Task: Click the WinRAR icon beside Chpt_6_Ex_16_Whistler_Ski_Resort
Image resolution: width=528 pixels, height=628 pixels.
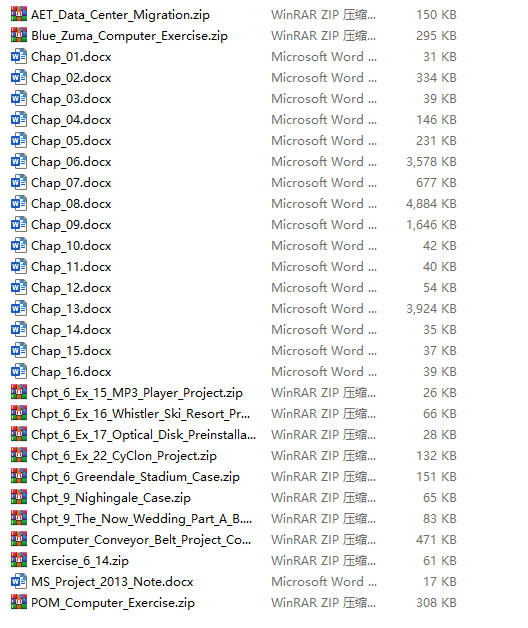Action: tap(19, 413)
